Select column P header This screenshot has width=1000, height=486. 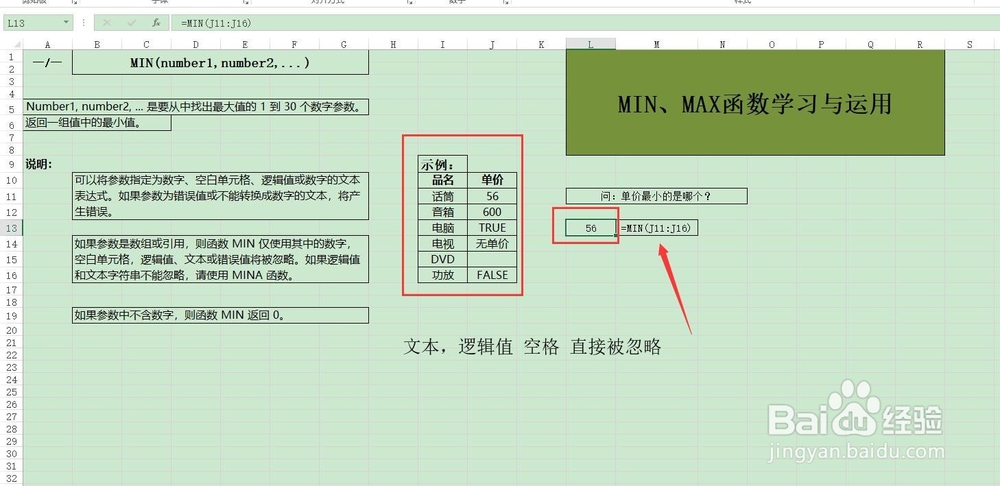pyautogui.click(x=821, y=44)
